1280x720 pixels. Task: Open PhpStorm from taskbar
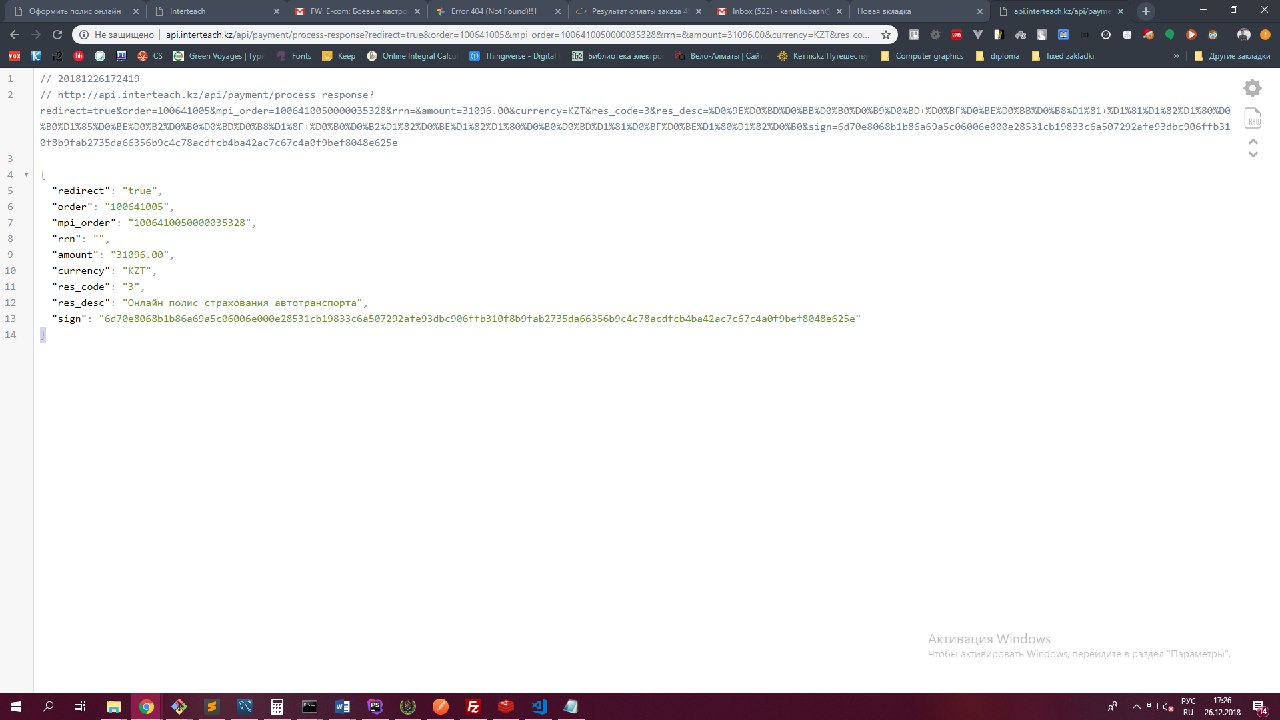(x=375, y=706)
